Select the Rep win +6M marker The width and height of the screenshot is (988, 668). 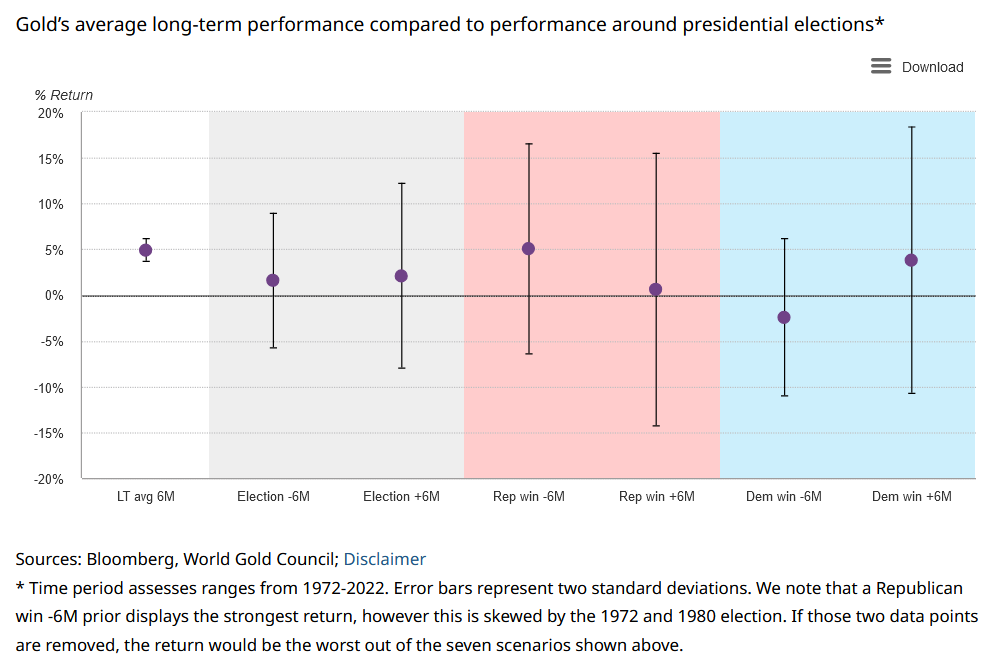656,289
